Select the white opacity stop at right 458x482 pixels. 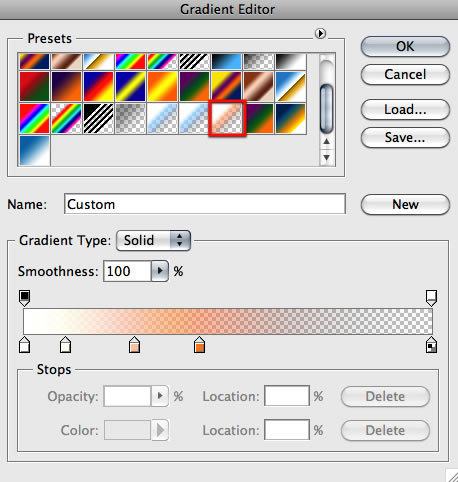[431, 298]
